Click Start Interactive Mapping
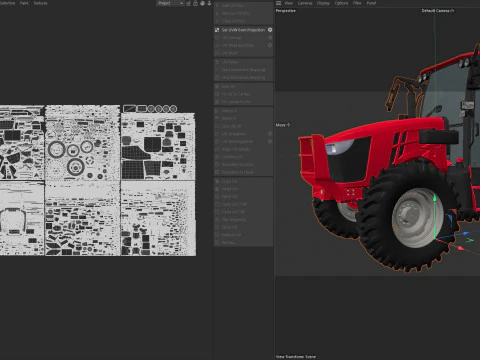The height and width of the screenshot is (360, 480). [x=244, y=70]
